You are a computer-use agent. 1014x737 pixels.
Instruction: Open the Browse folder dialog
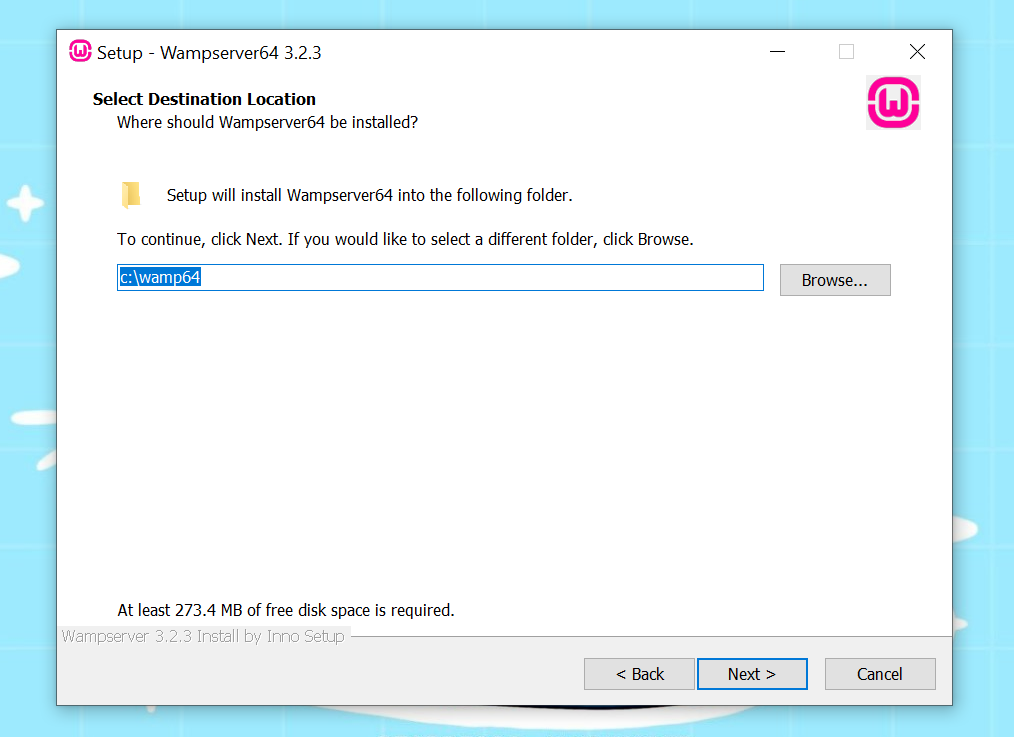835,280
